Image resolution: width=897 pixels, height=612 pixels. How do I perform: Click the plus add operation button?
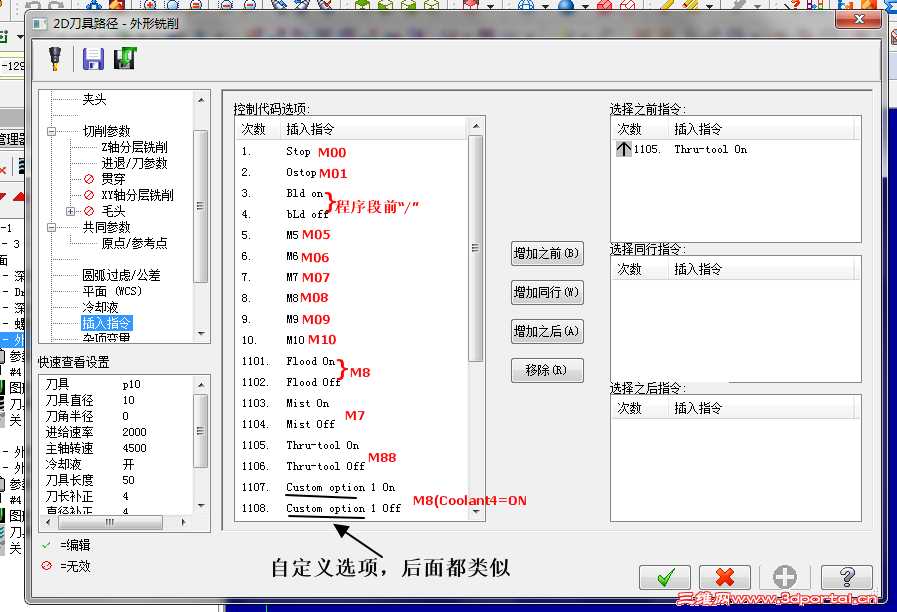click(785, 577)
